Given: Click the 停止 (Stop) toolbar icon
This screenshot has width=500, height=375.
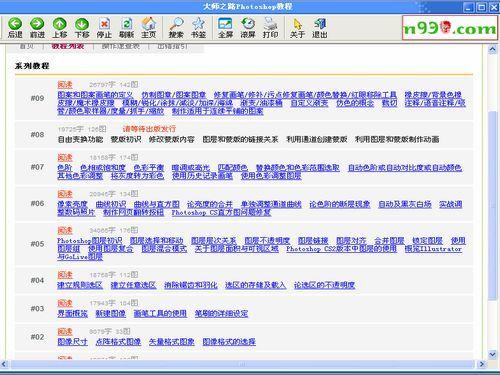Looking at the screenshot, I should click(104, 28).
